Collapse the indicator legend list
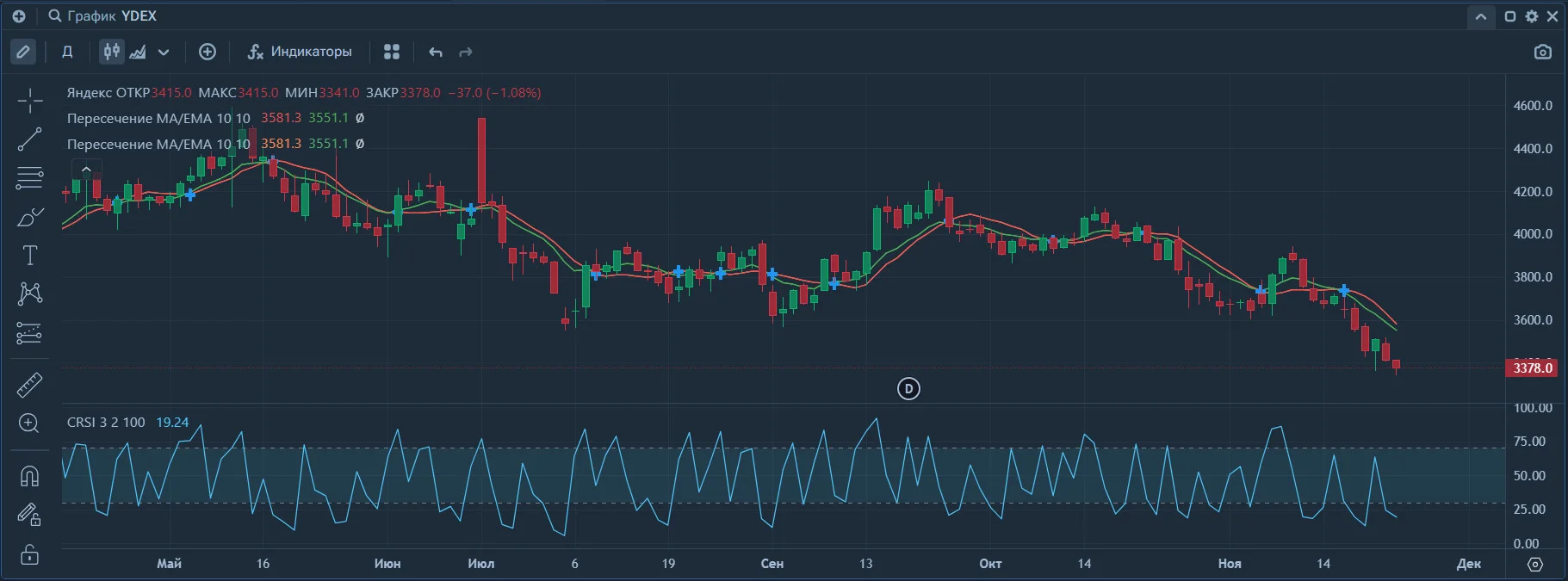This screenshot has height=581, width=1568. point(86,170)
